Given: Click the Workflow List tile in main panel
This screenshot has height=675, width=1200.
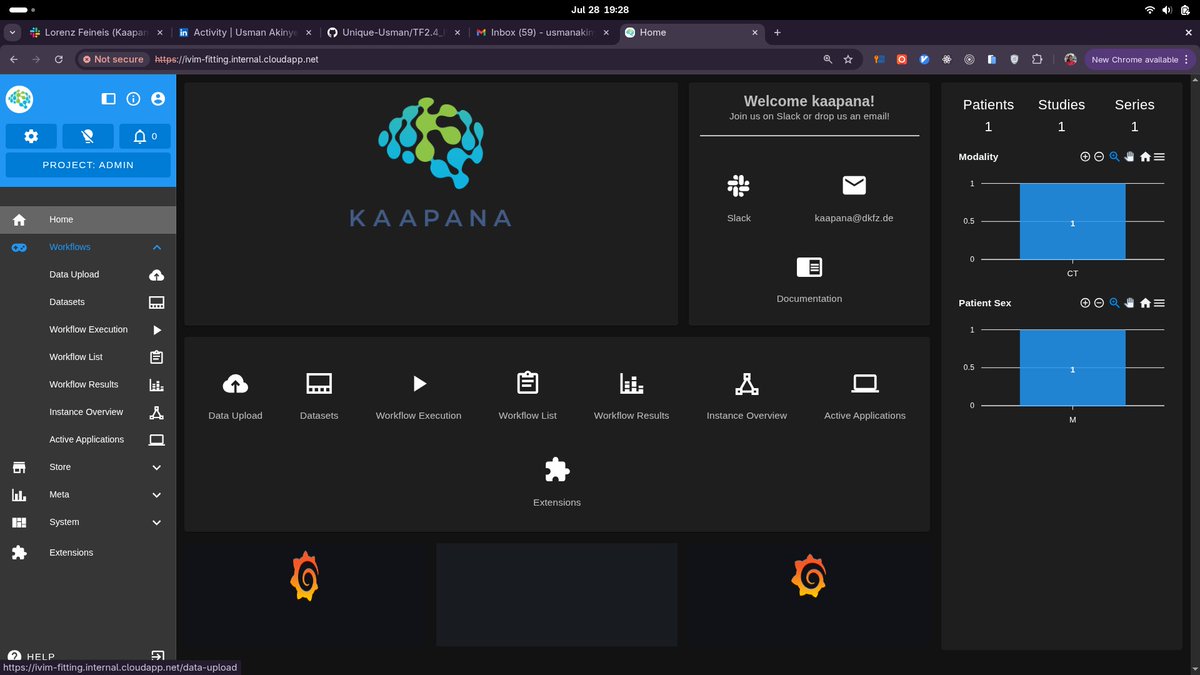Looking at the screenshot, I should (x=528, y=396).
